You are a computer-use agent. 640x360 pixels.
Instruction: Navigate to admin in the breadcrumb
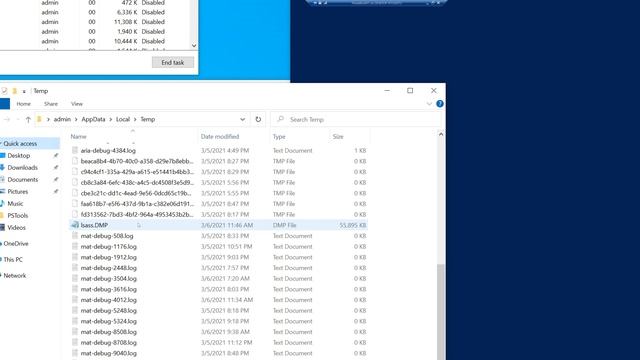point(62,119)
